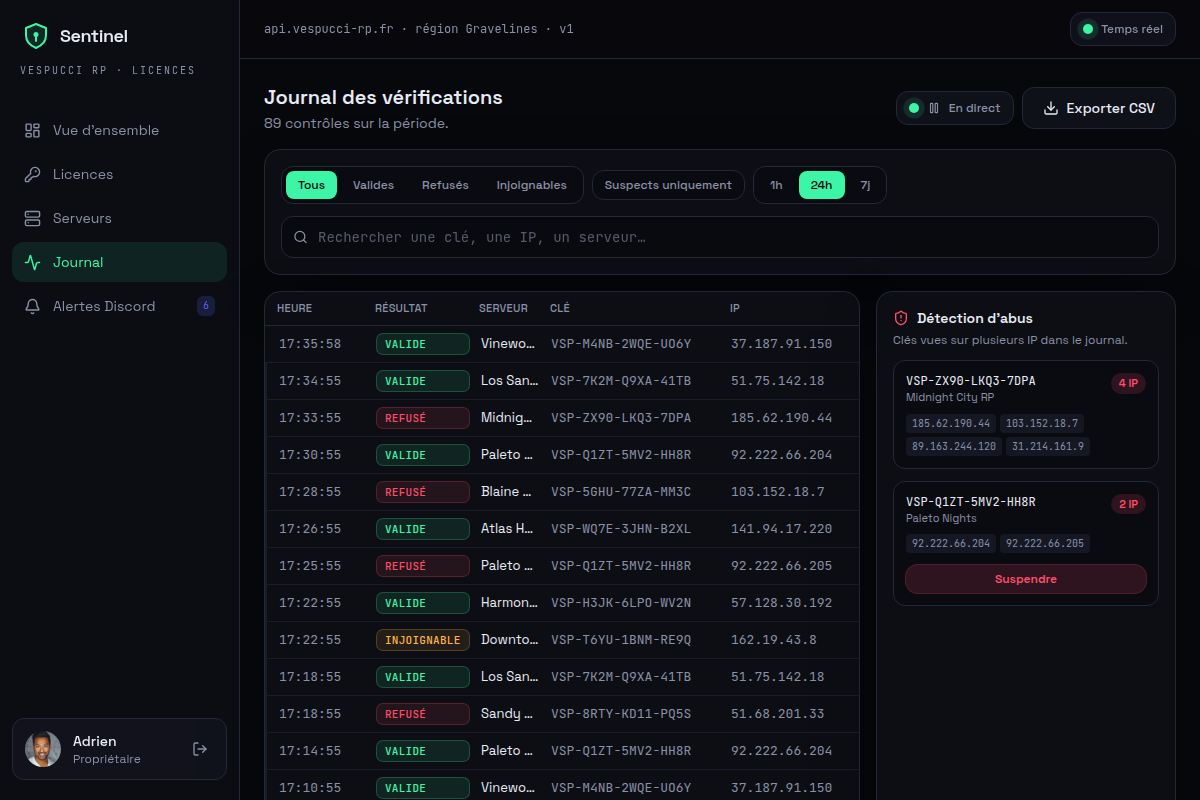Click IP 162.19.43.8 in the table
This screenshot has height=800, width=1200.
(774, 640)
